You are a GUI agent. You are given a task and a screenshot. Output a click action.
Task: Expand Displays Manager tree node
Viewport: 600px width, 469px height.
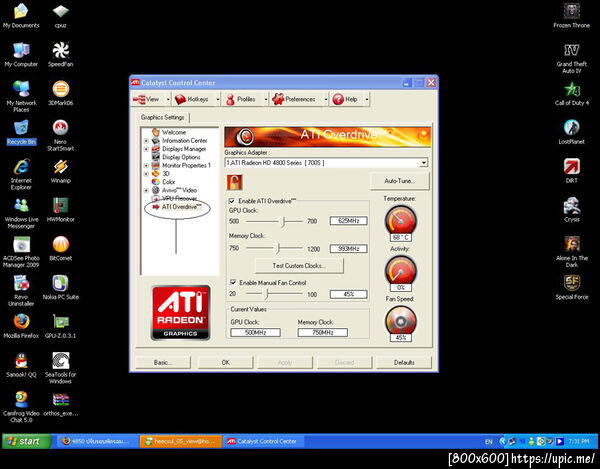pyautogui.click(x=146, y=149)
